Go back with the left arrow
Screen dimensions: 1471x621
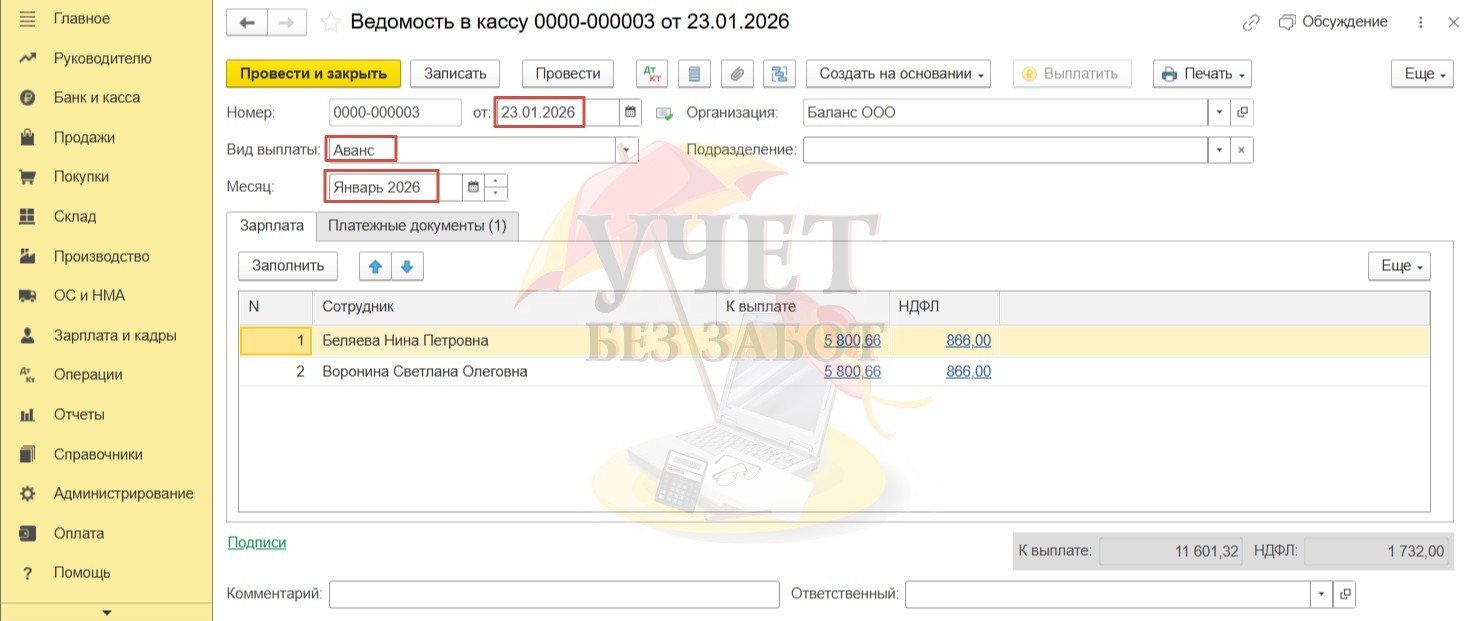(247, 22)
